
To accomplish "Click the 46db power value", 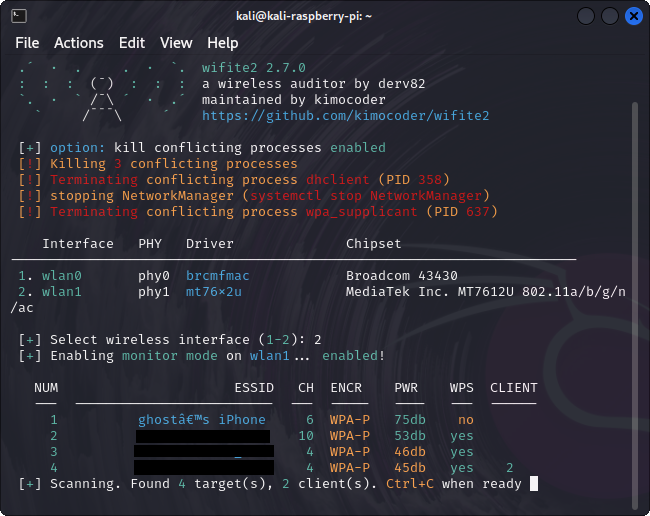I will coord(410,452).
